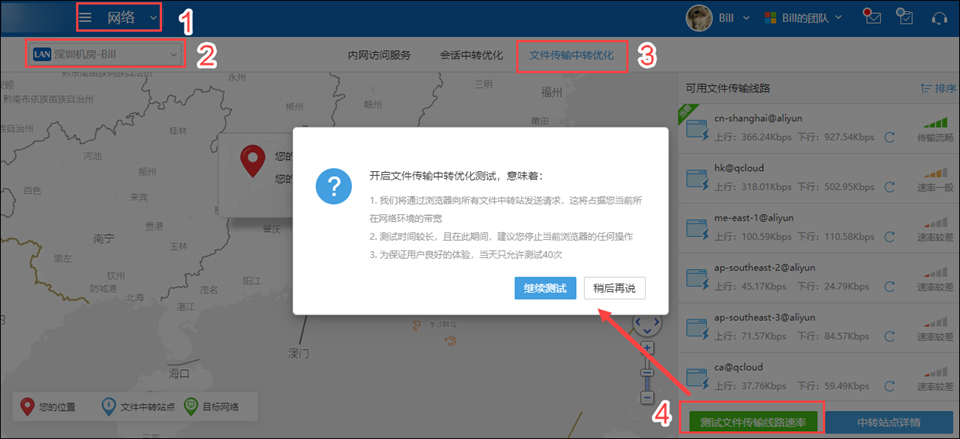Click the map zoom out minus button
This screenshot has height=439, width=960.
tap(647, 397)
